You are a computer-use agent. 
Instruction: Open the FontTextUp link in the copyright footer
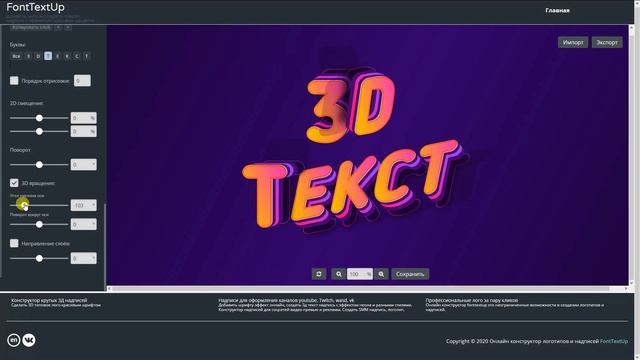[x=614, y=341]
